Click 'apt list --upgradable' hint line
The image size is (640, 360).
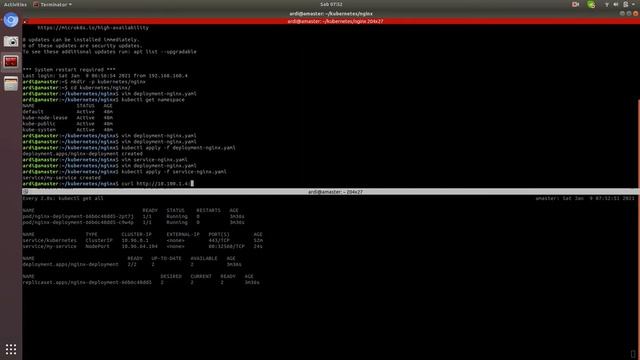[109, 52]
